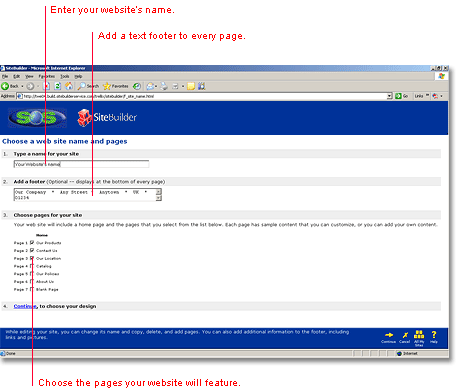
Task: Click the Messenger toolbar icon
Action: (201, 86)
